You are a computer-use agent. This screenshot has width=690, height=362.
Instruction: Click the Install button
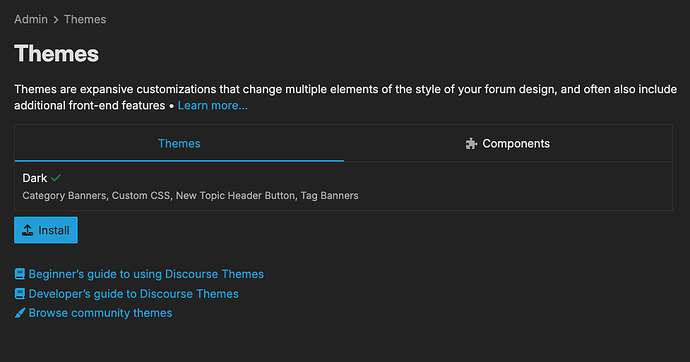(46, 230)
